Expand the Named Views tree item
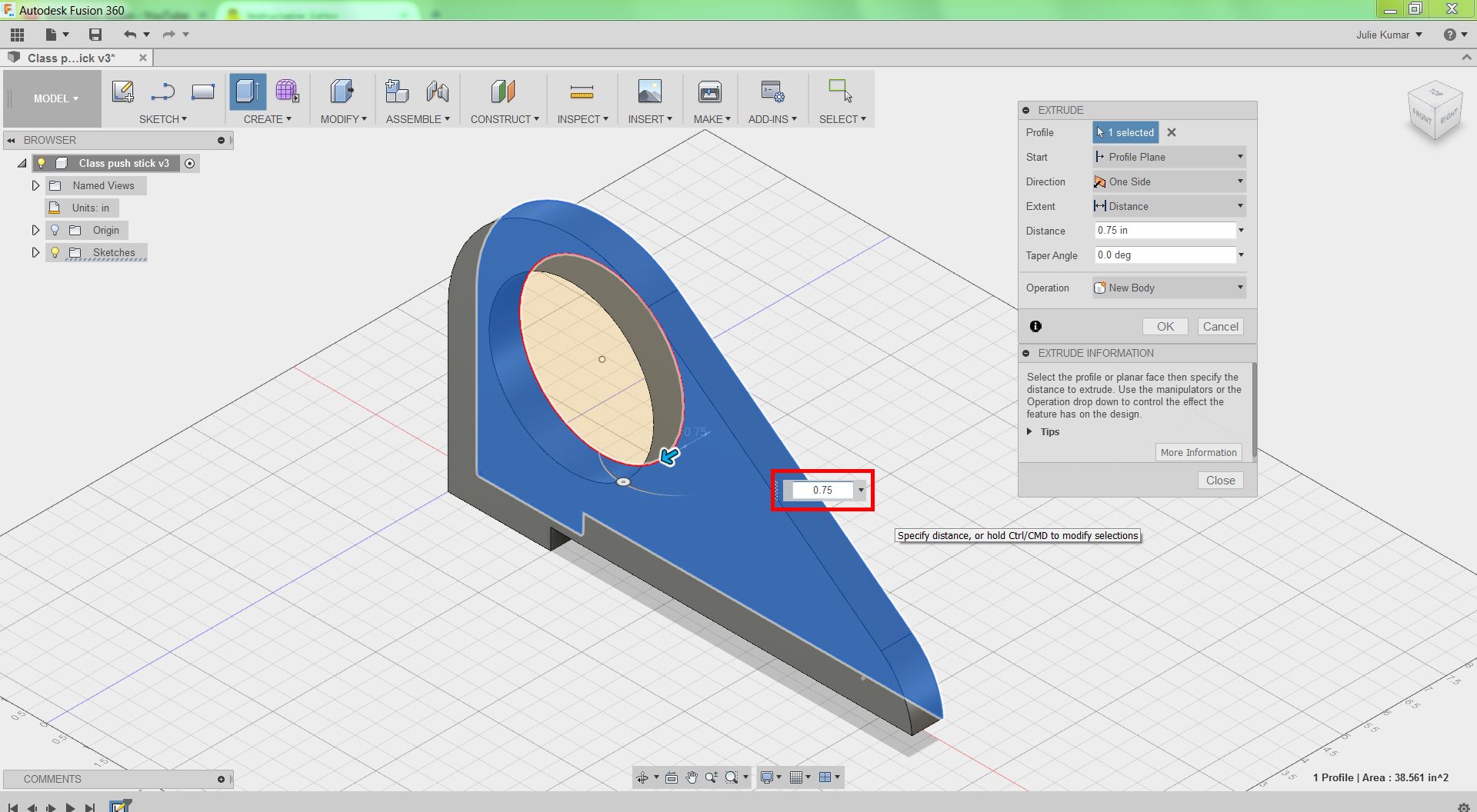This screenshot has width=1477, height=812. [35, 185]
